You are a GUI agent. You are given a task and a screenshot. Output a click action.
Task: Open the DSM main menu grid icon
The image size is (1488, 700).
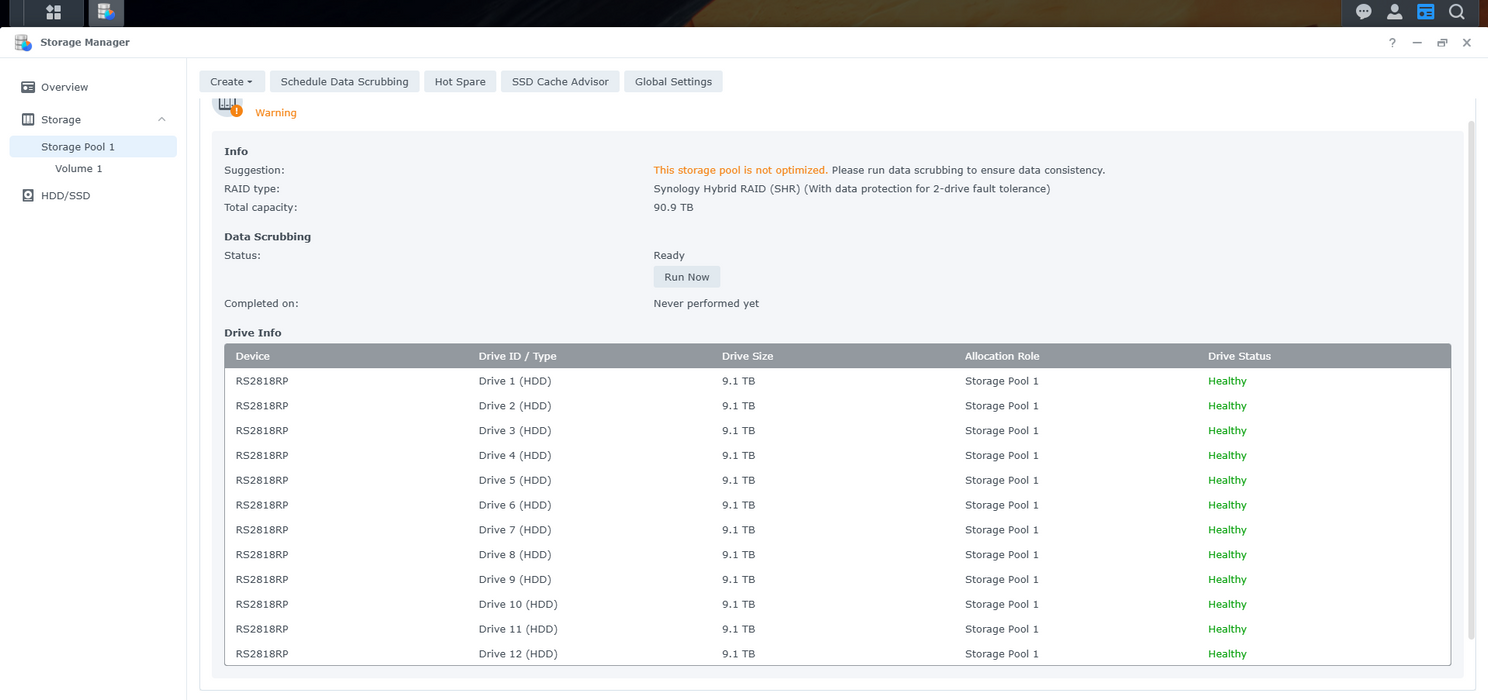click(53, 13)
